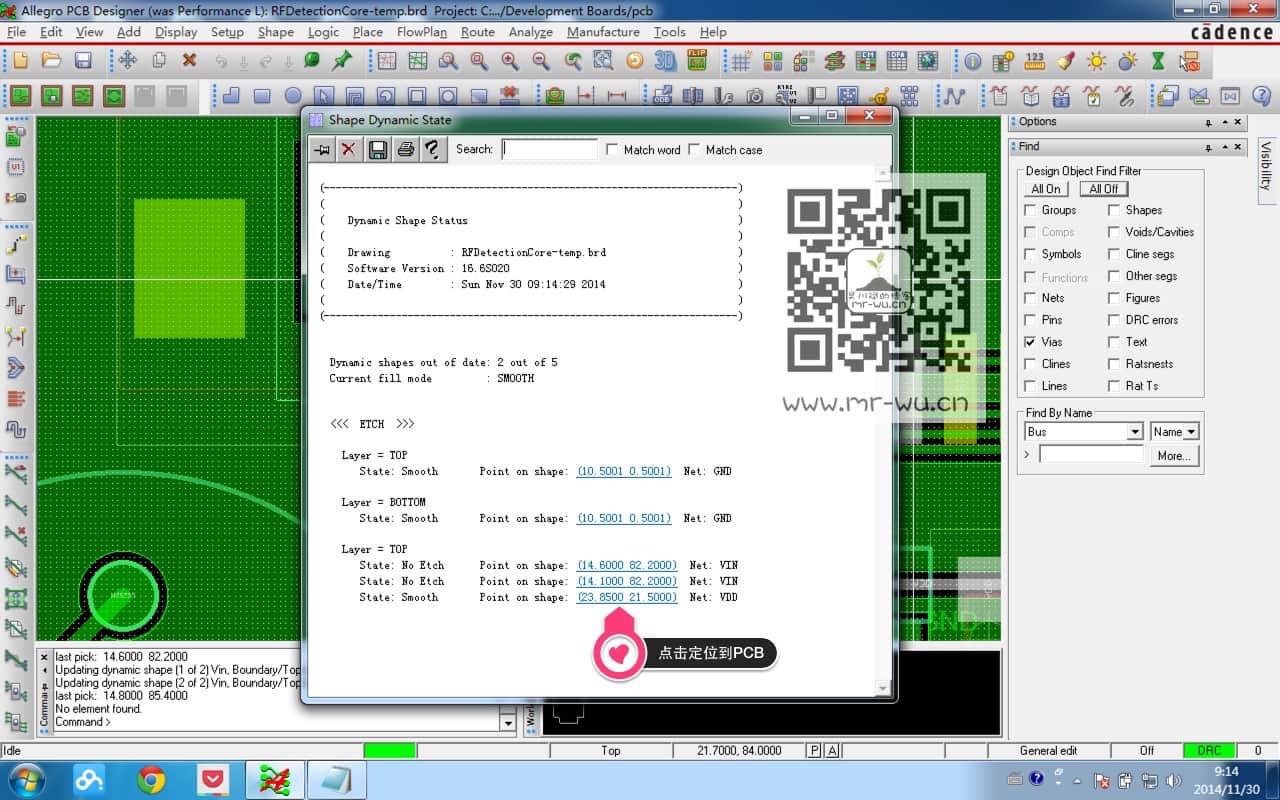Click the Options panel pin dropdown
The image size is (1280, 800).
click(1208, 122)
